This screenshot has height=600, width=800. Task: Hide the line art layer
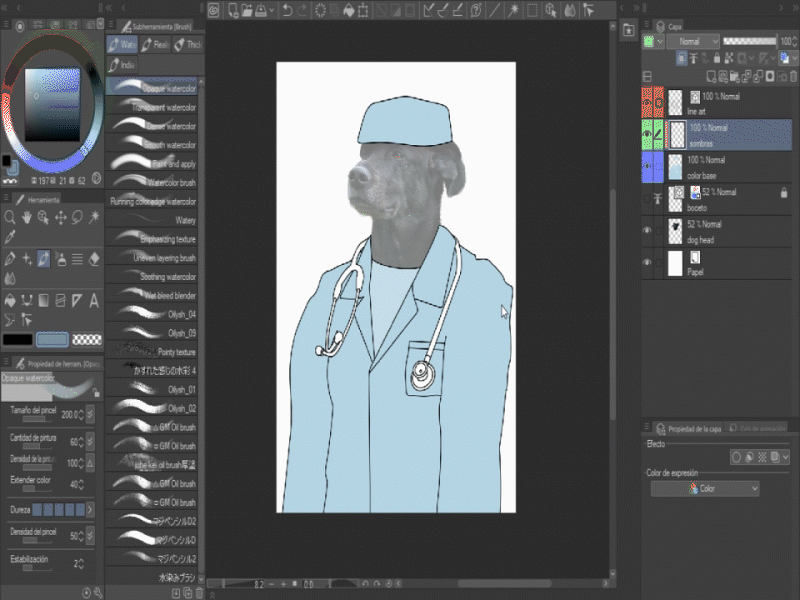coord(647,103)
